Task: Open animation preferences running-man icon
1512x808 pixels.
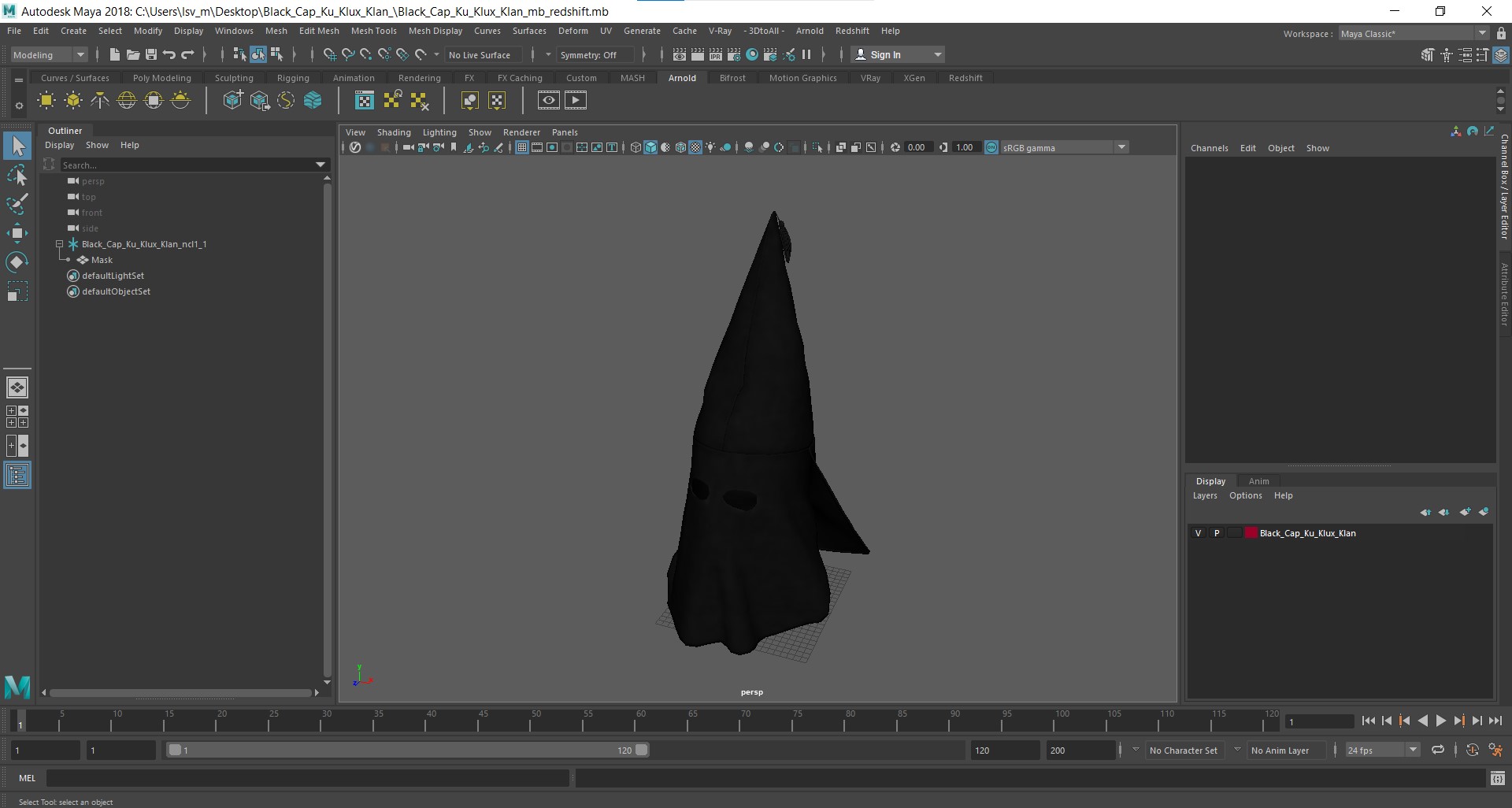Action: point(1495,750)
